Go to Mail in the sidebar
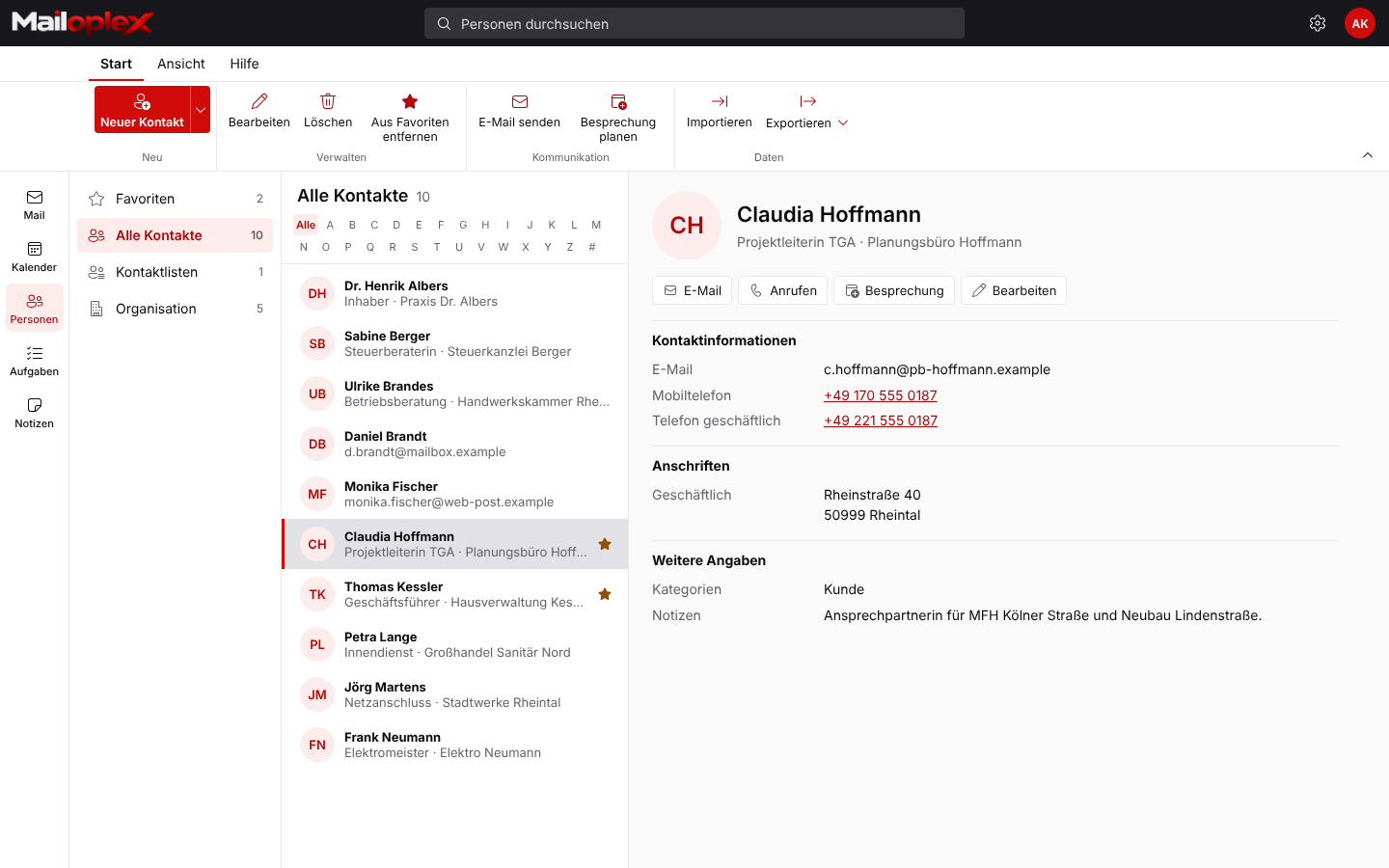The height and width of the screenshot is (868, 1389). tap(35, 204)
